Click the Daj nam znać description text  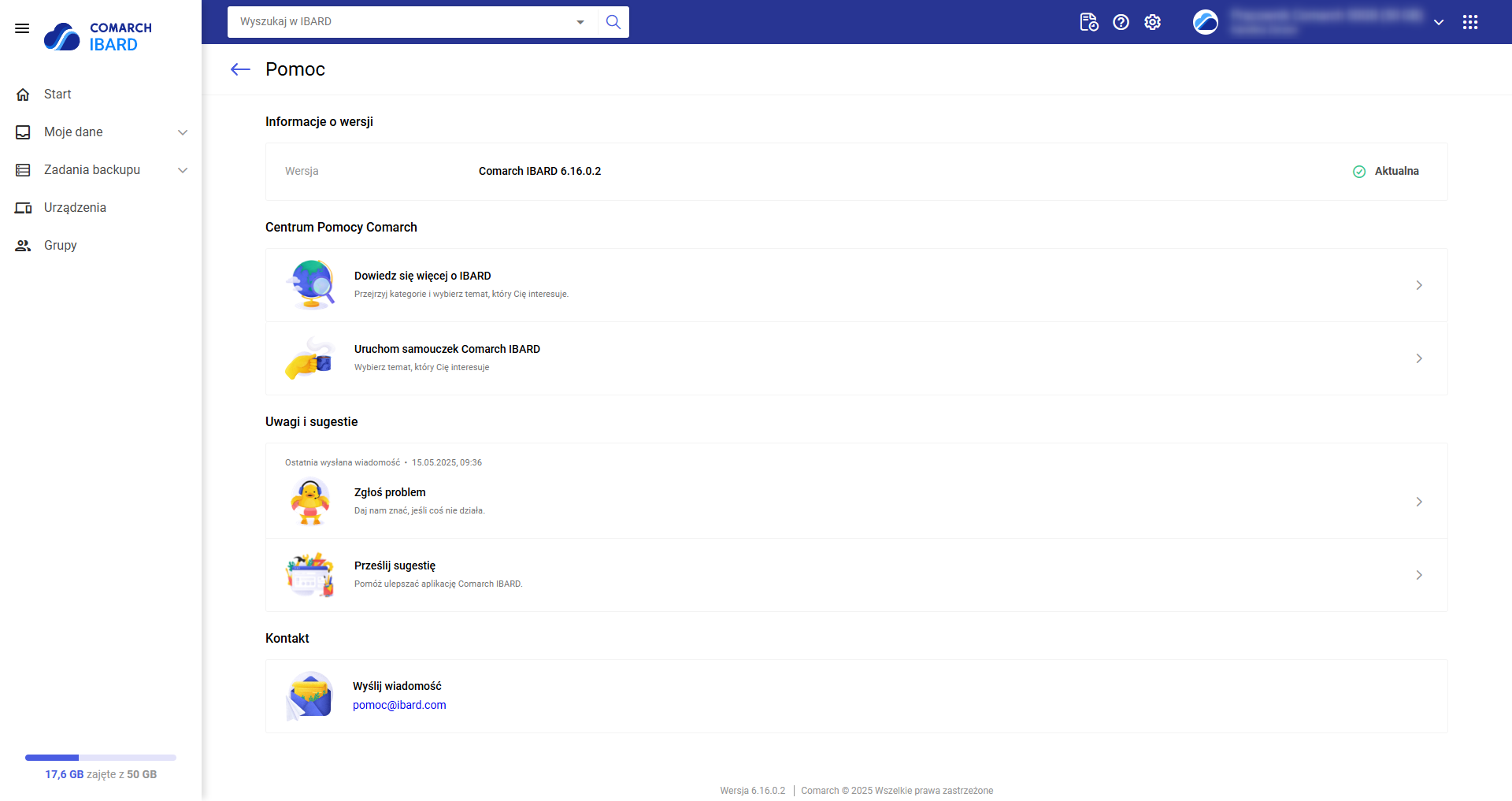(x=420, y=510)
